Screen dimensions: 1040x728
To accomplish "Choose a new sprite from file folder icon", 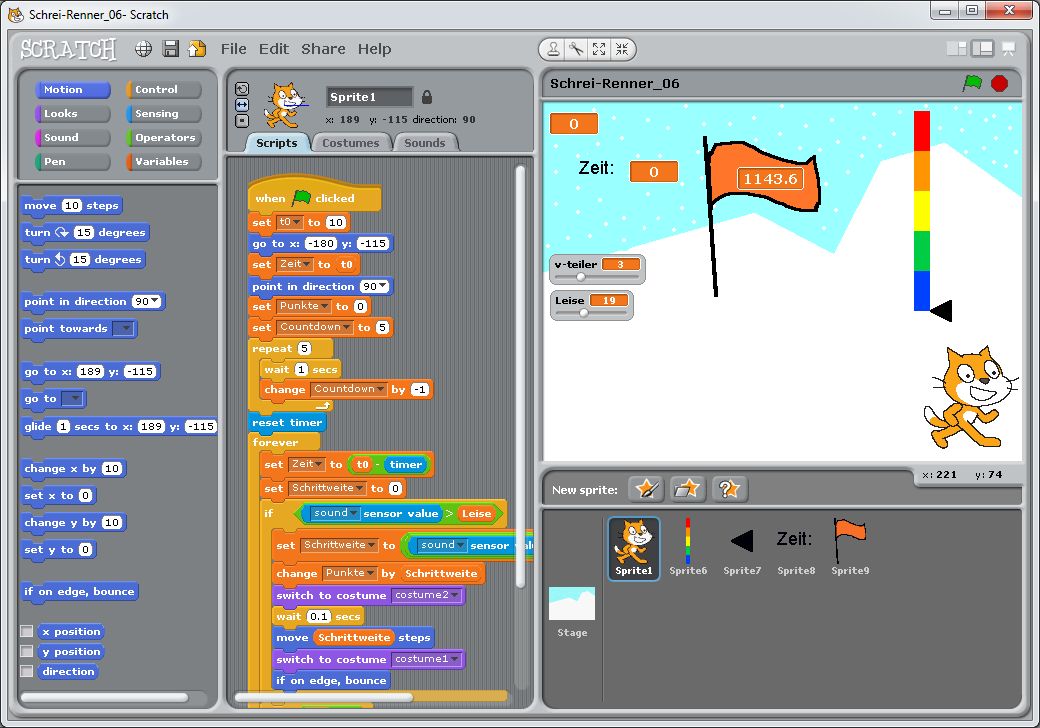I will click(x=687, y=489).
